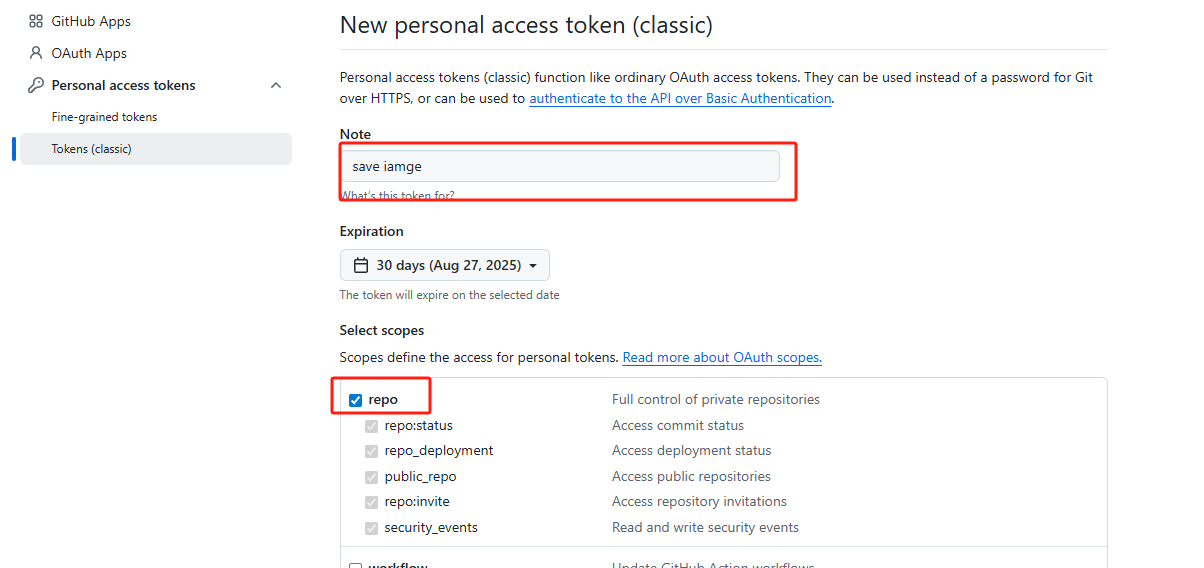This screenshot has height=568, width=1204.
Task: Open Read more about OAuth scopes link
Action: pyautogui.click(x=722, y=357)
